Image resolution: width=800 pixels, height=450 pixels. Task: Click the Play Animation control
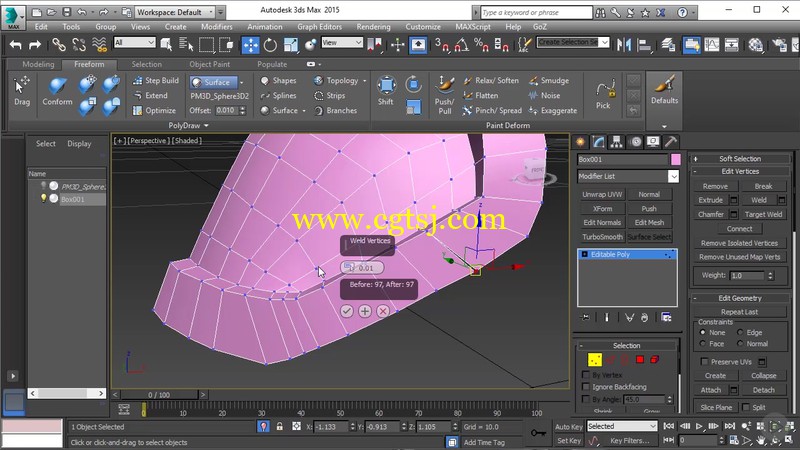(699, 426)
